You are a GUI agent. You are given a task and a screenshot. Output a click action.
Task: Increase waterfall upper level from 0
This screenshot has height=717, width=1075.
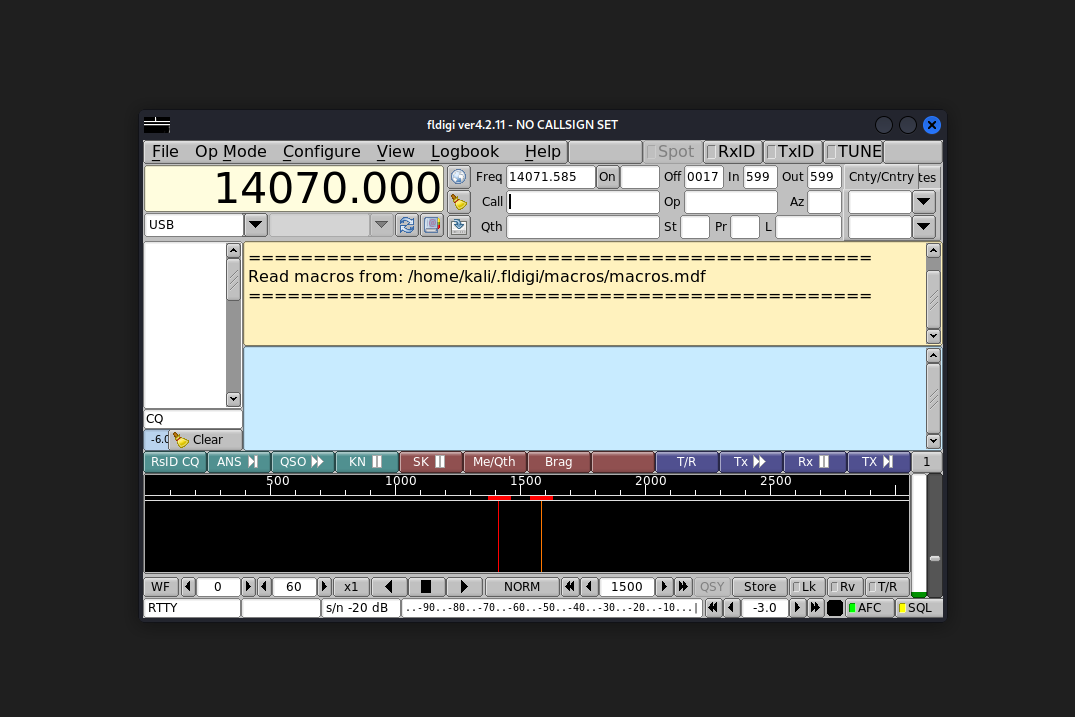pyautogui.click(x=248, y=587)
